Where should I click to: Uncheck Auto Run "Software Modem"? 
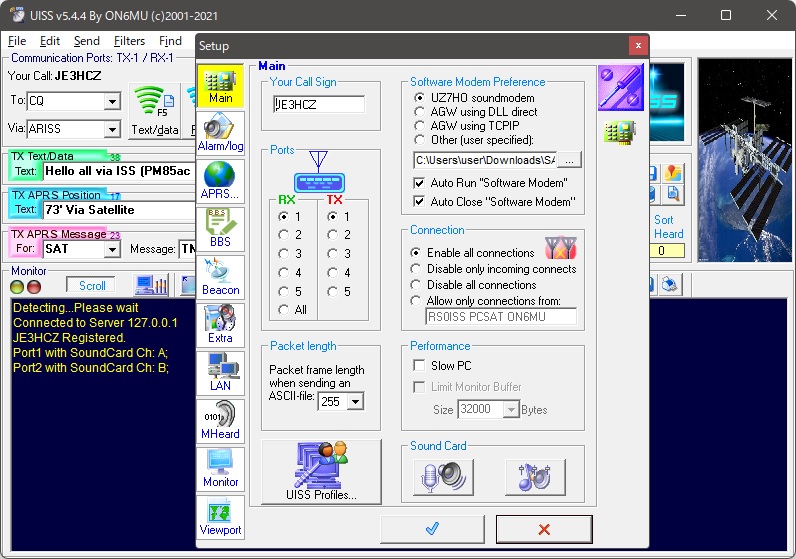420,183
